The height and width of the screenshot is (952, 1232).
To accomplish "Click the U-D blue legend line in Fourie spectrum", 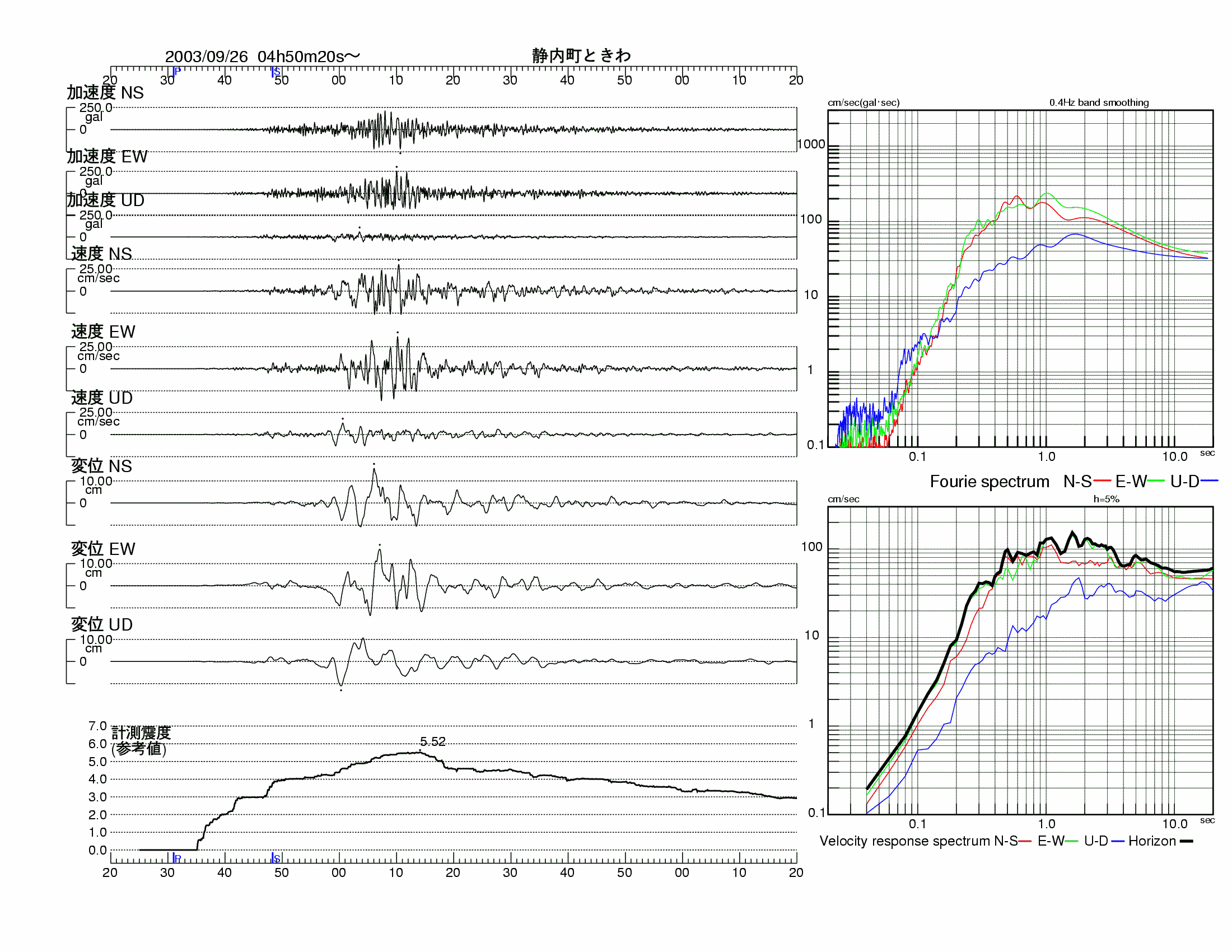I will point(1210,481).
